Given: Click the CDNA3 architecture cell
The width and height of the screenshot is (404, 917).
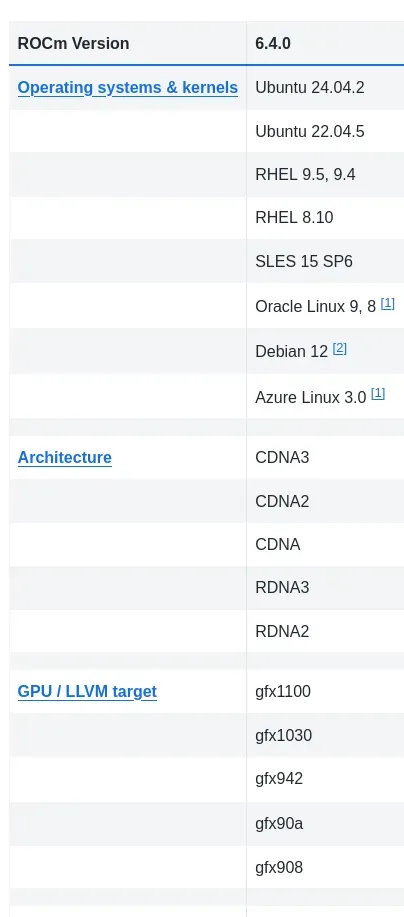Looking at the screenshot, I should (x=325, y=457).
